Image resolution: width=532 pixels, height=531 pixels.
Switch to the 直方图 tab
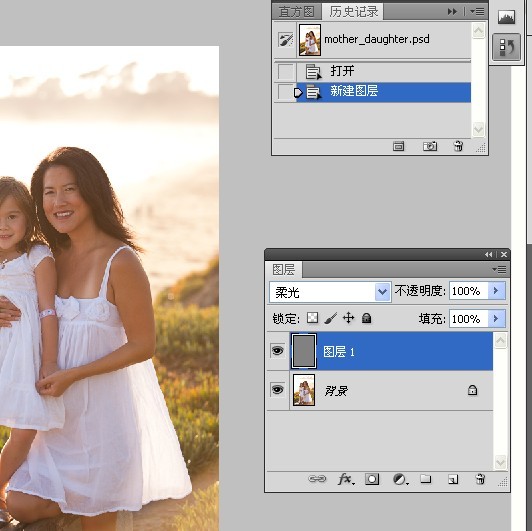pyautogui.click(x=296, y=12)
